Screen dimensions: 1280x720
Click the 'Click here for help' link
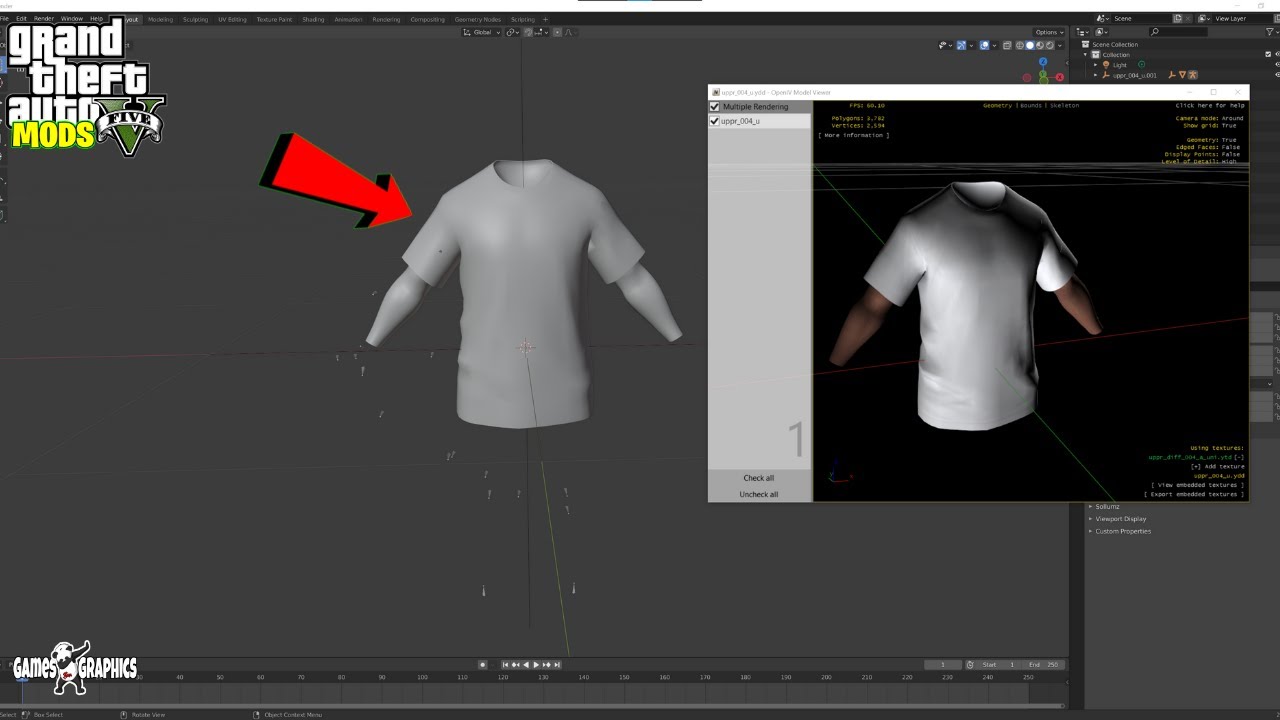(1210, 105)
